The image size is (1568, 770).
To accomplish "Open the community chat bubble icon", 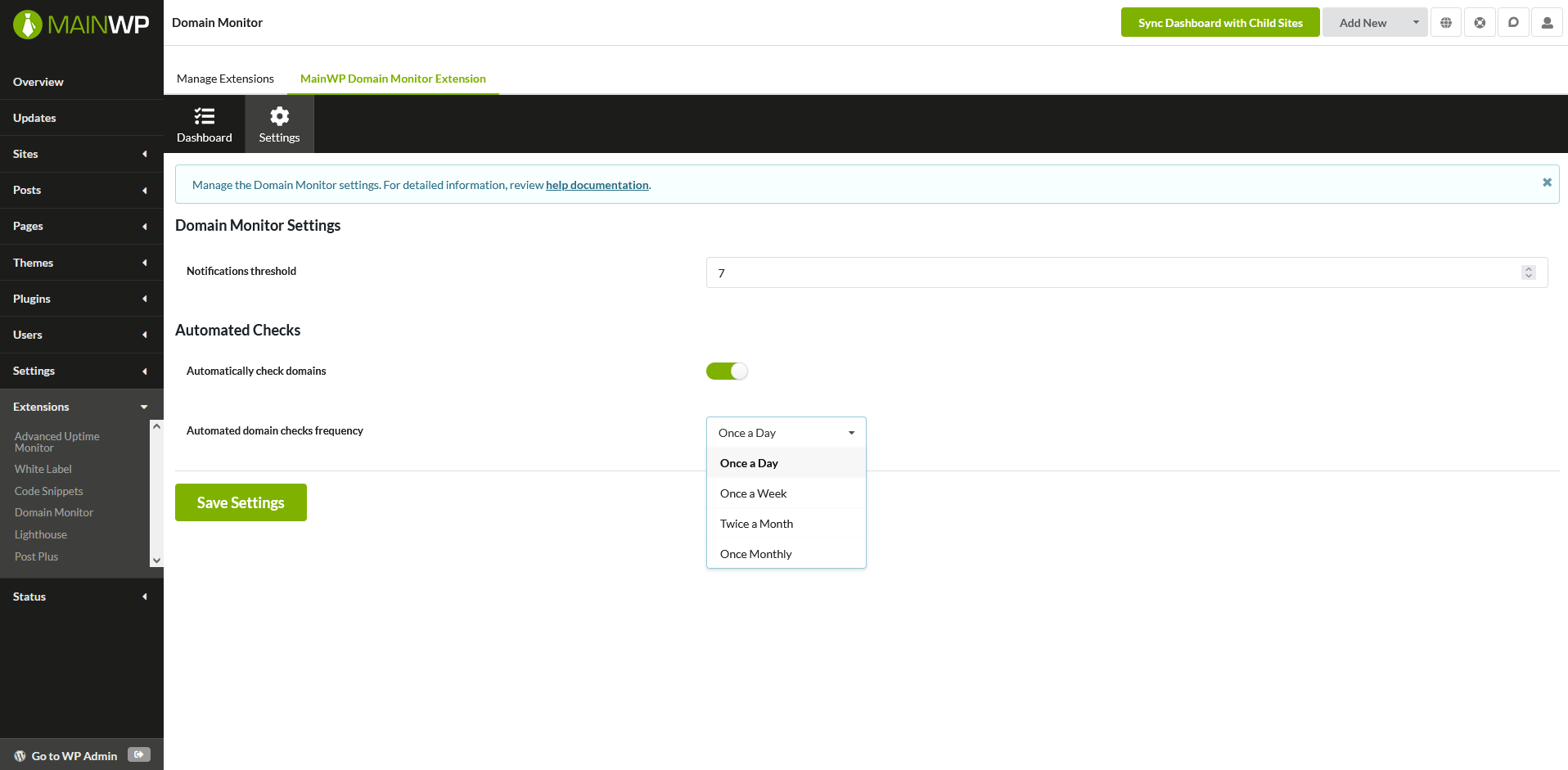I will [x=1512, y=22].
